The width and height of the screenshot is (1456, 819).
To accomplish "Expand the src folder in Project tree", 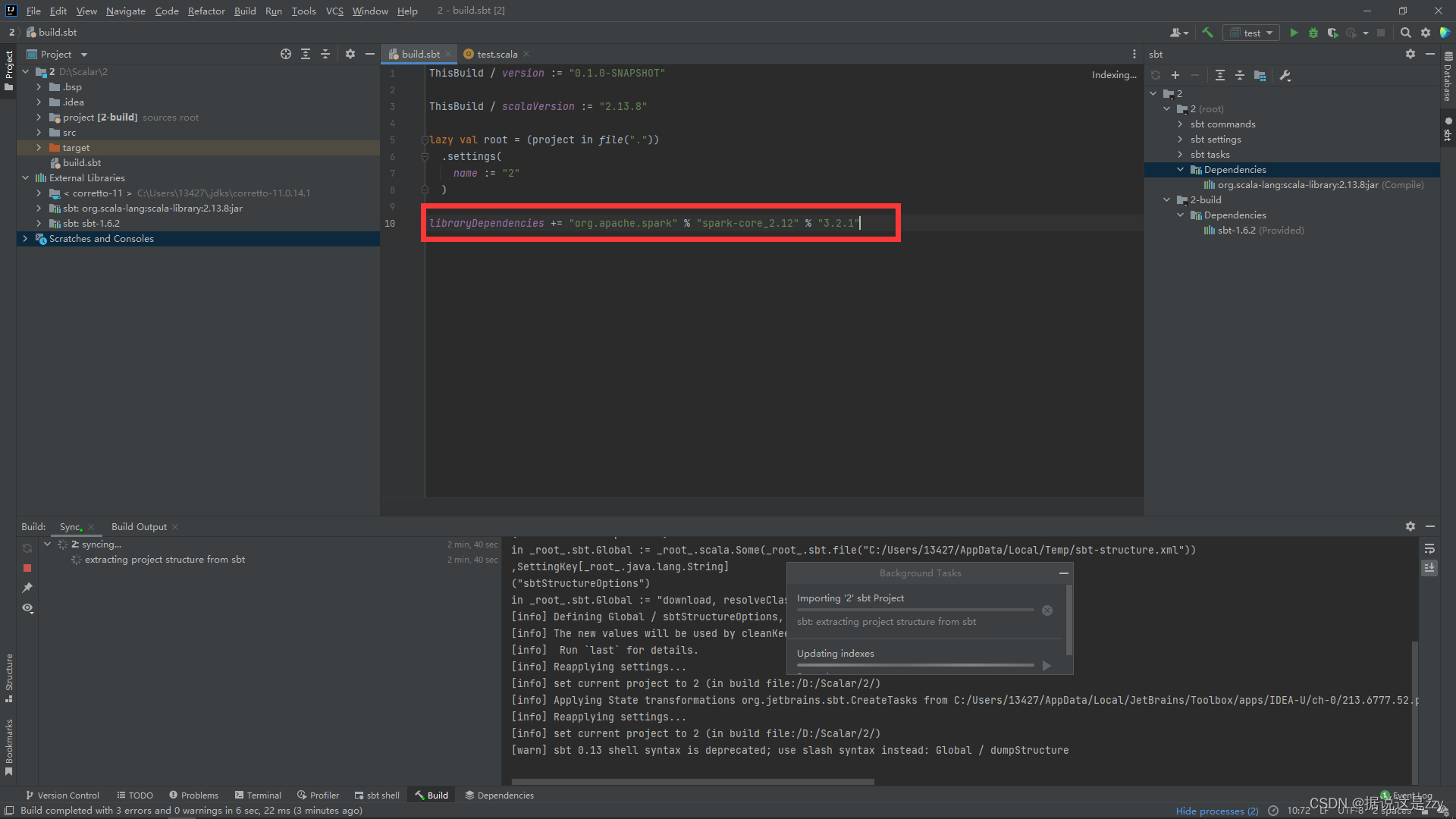I will coord(39,132).
